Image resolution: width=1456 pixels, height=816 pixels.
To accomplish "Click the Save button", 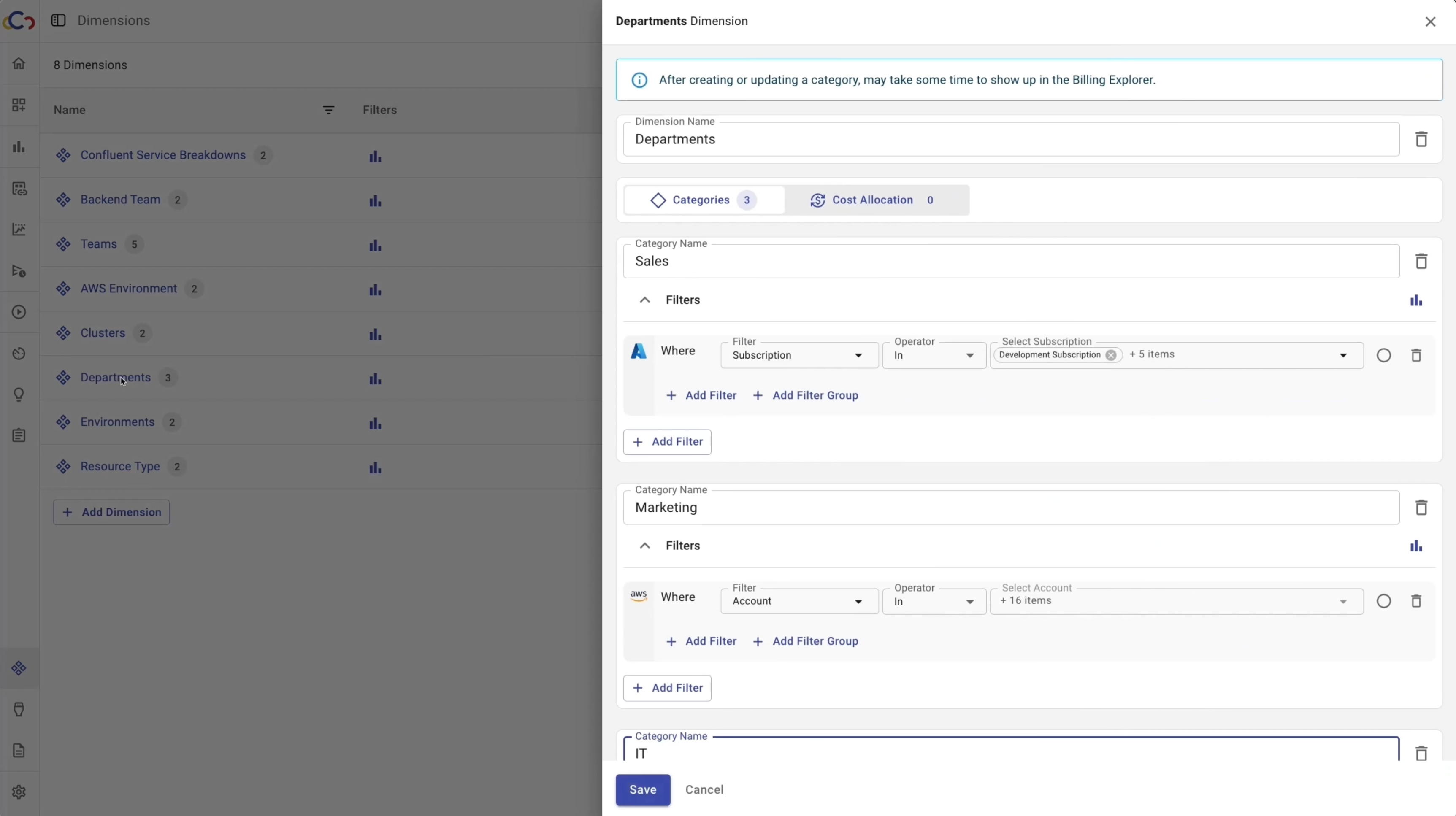I will [x=643, y=789].
